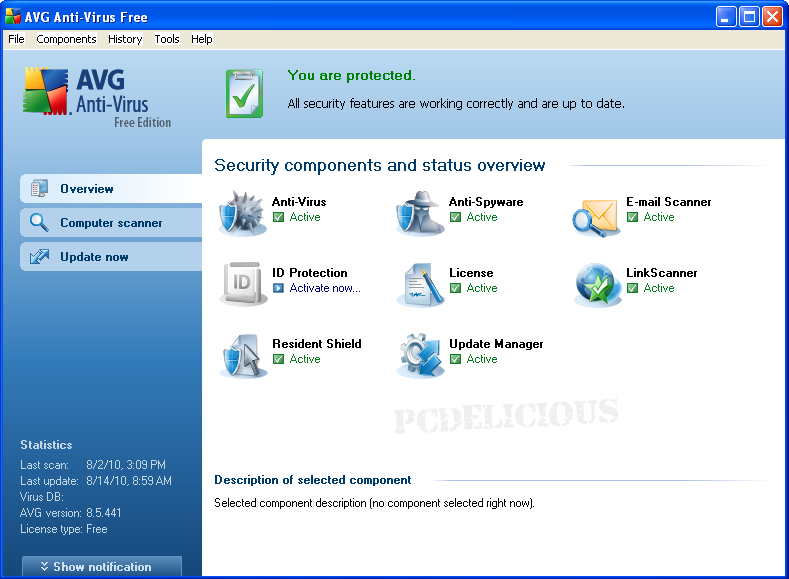Click the License type Free entry
The height and width of the screenshot is (579, 789).
[63, 529]
